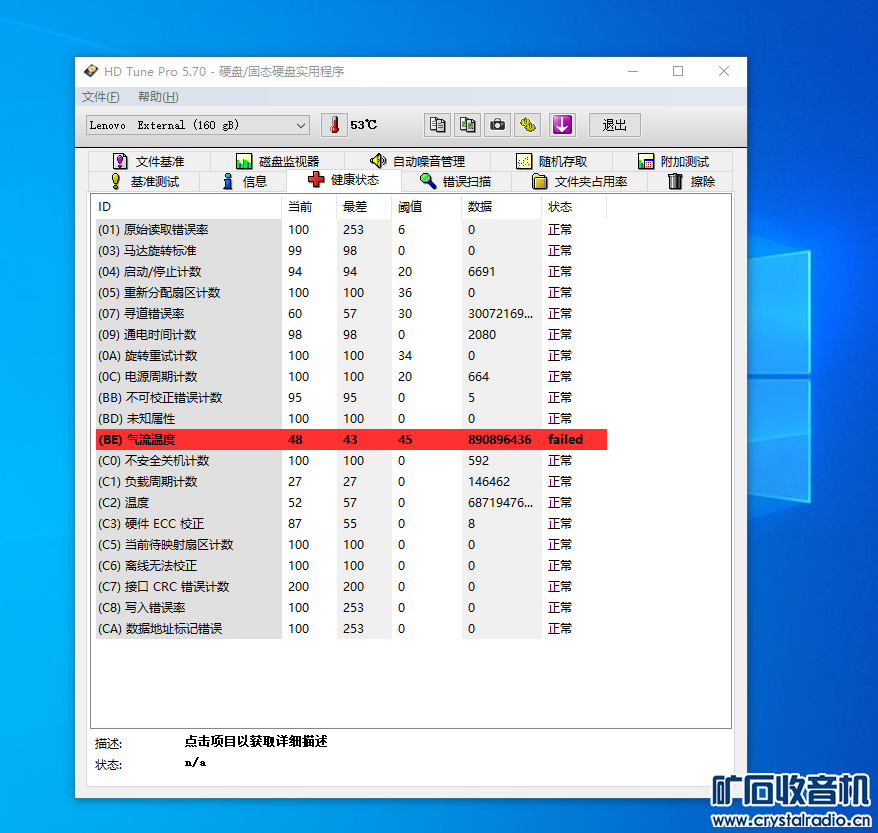878x833 pixels.
Task: Switch to the 错误扫描 tab
Action: (x=455, y=181)
